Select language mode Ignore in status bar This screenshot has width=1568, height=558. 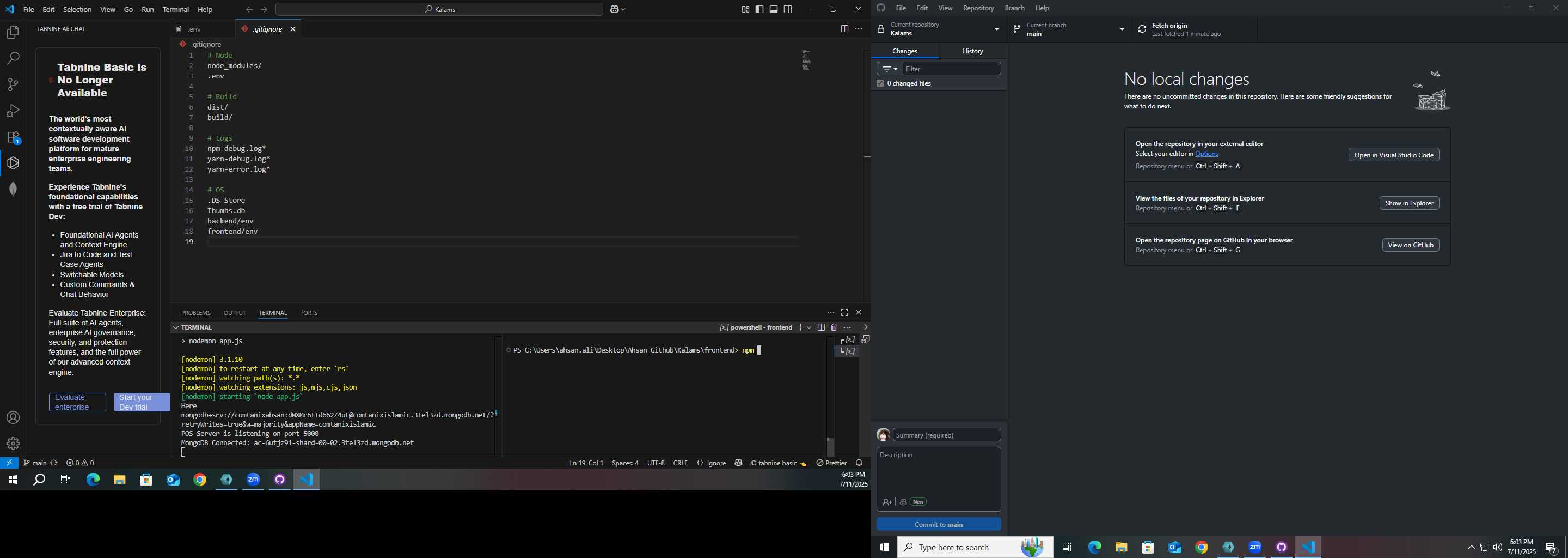click(712, 463)
